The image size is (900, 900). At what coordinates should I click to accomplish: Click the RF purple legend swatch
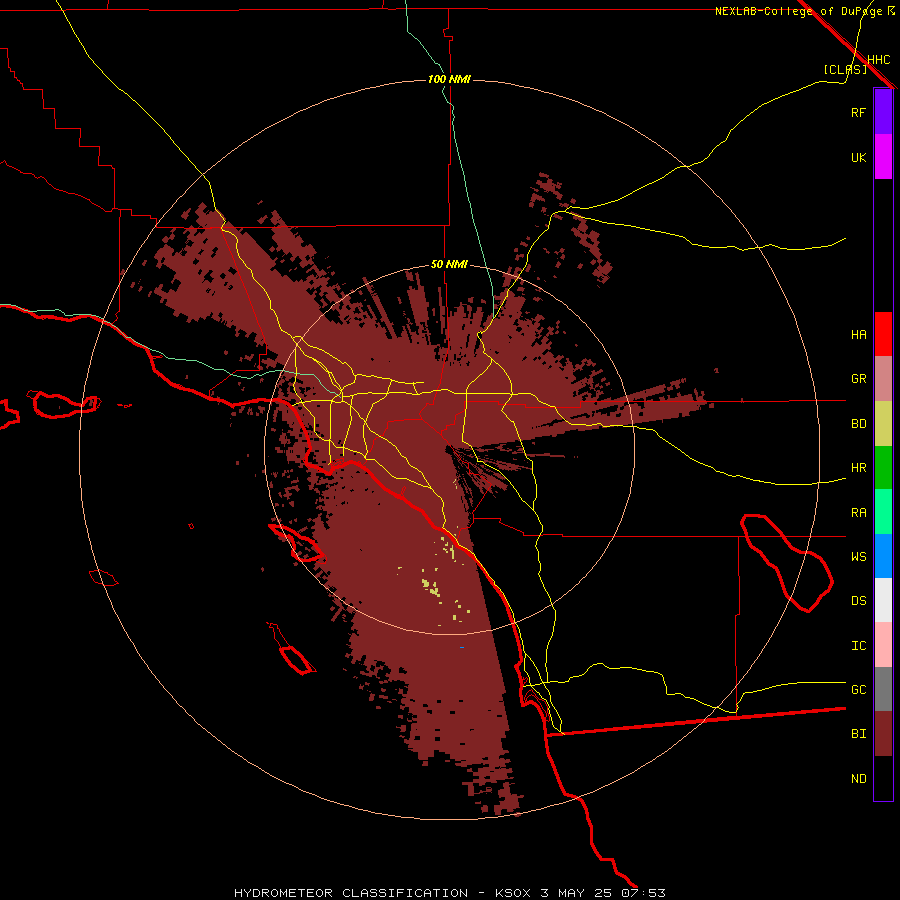(x=883, y=112)
